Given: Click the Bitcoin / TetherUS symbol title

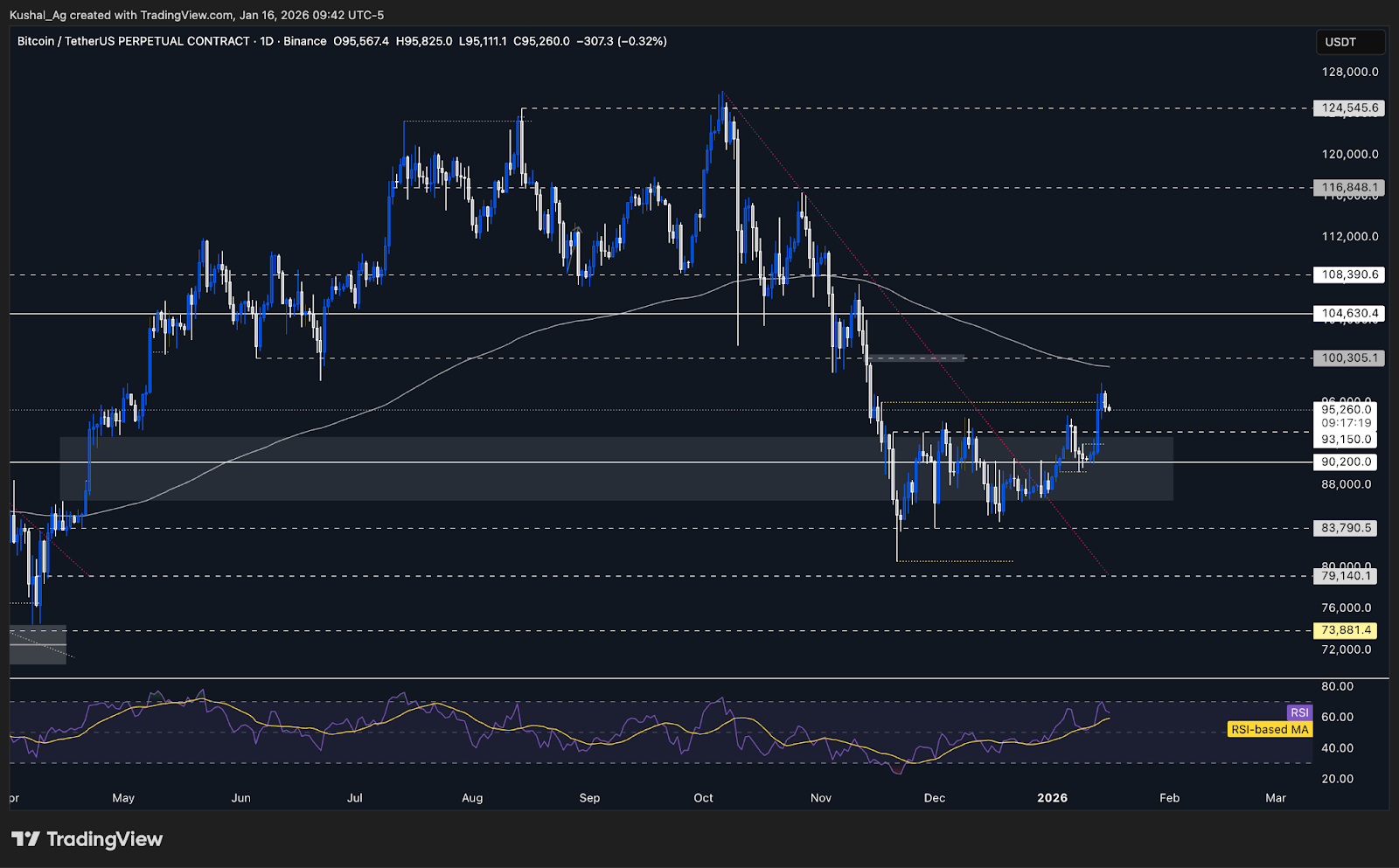Looking at the screenshot, I should [133, 41].
